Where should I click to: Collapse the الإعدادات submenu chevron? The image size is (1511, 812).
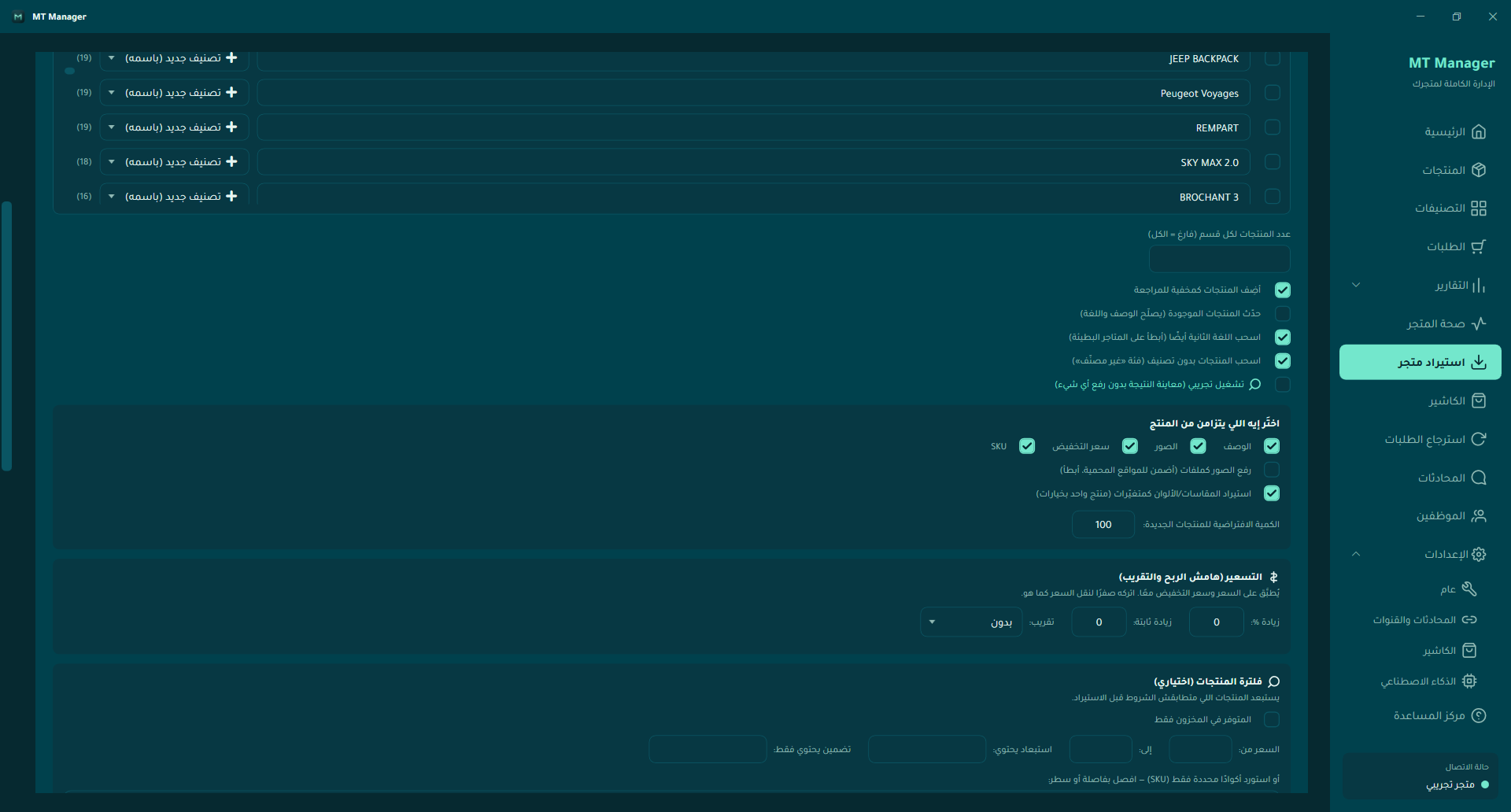1356,554
